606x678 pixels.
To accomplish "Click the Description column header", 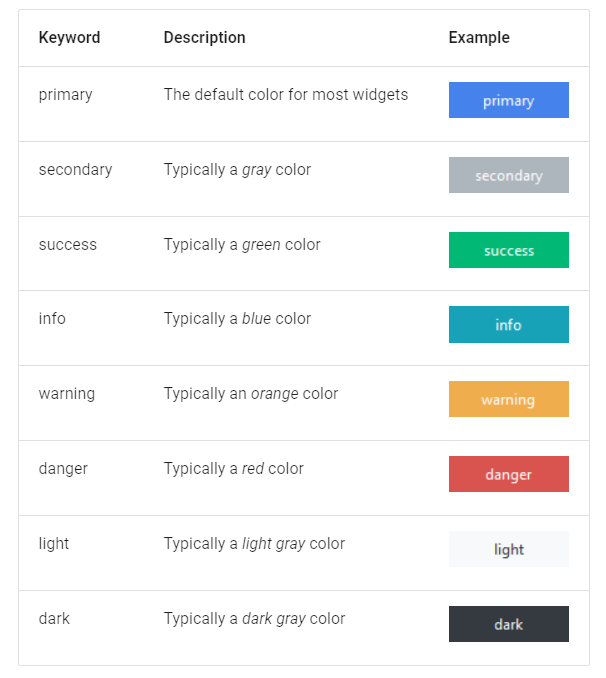I will tap(205, 38).
